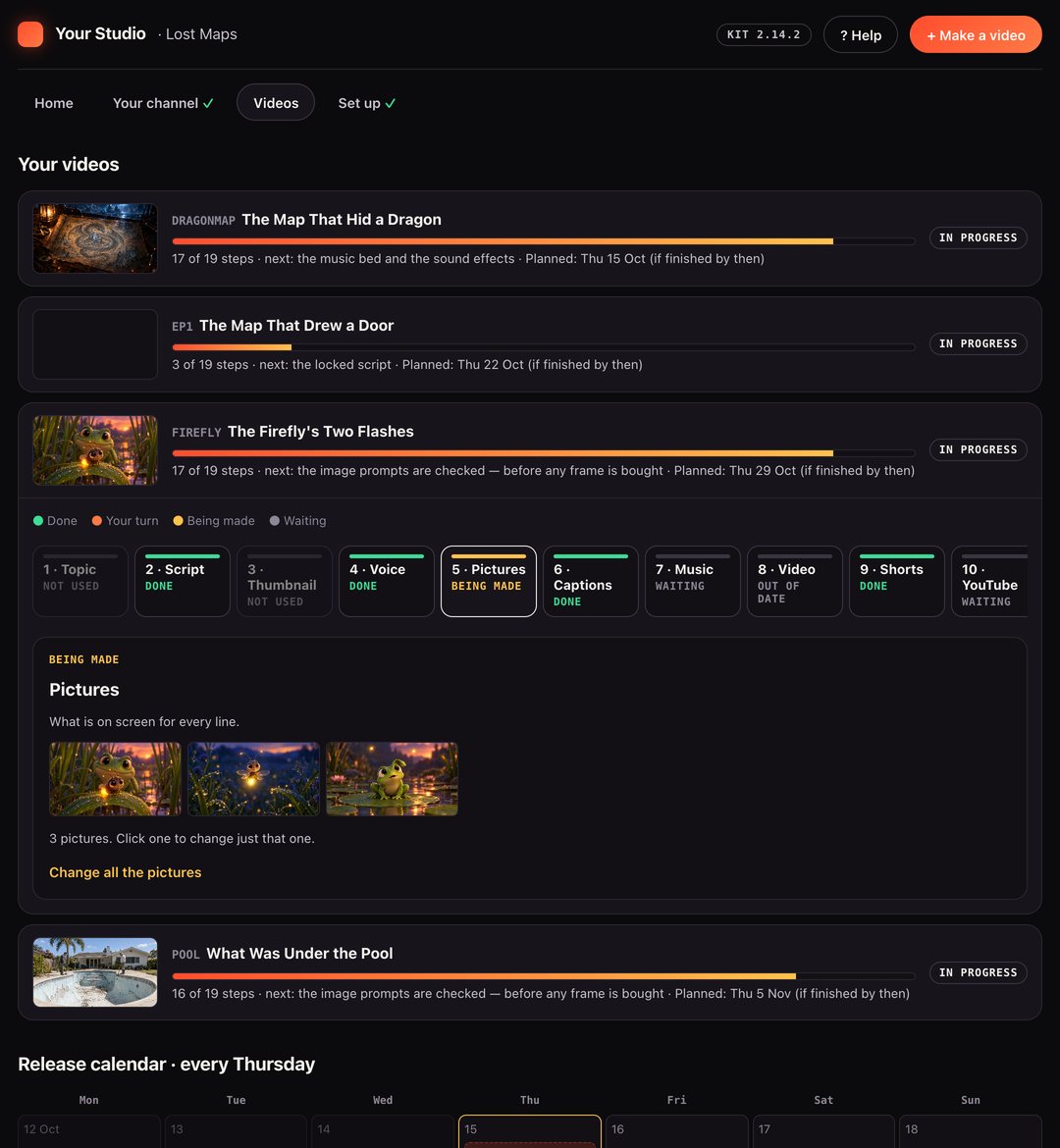1060x1148 pixels.
Task: Click the frog-on-lily-pad picture in Pictures panel
Action: tap(392, 779)
